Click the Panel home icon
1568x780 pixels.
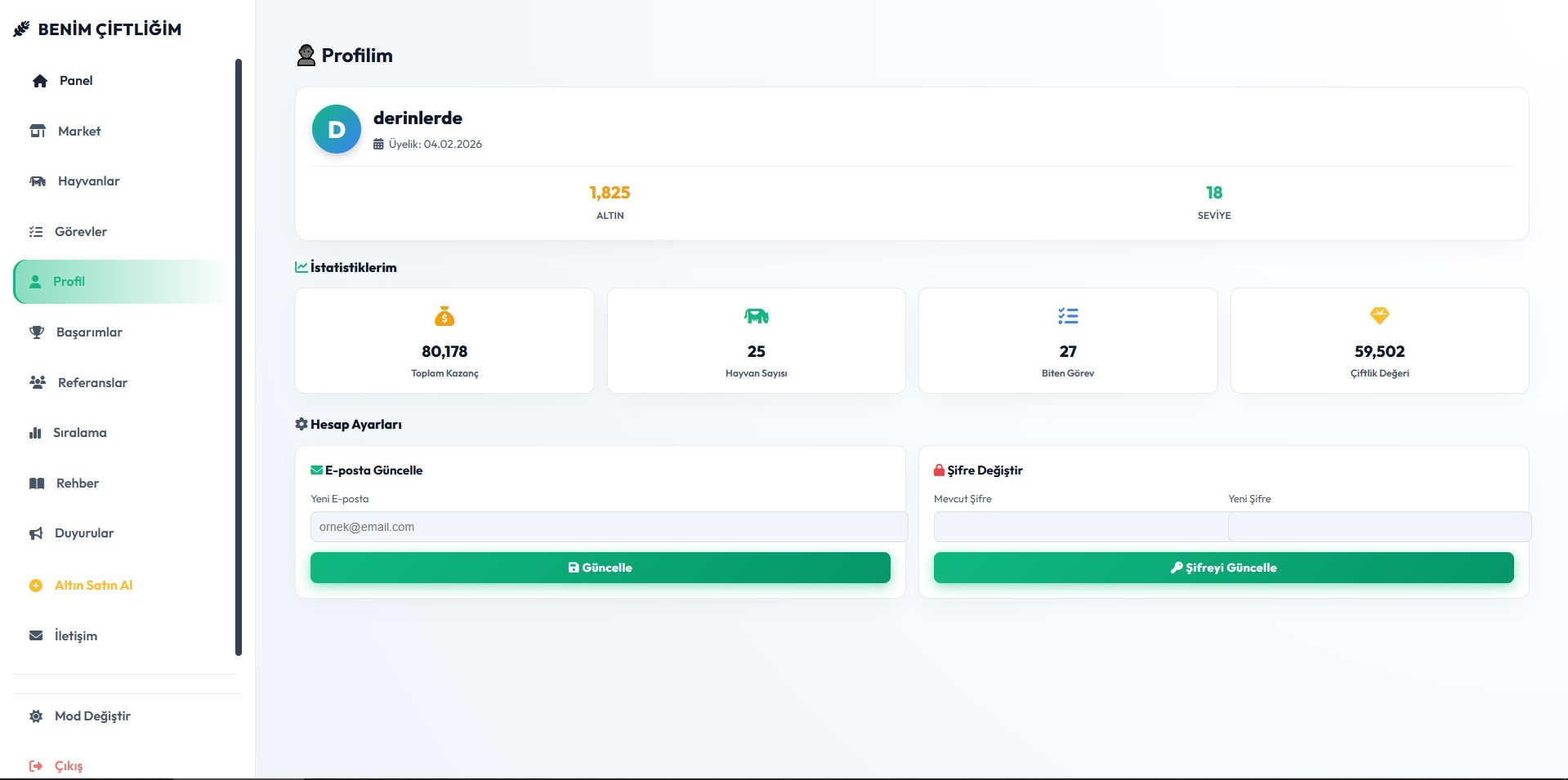(39, 81)
